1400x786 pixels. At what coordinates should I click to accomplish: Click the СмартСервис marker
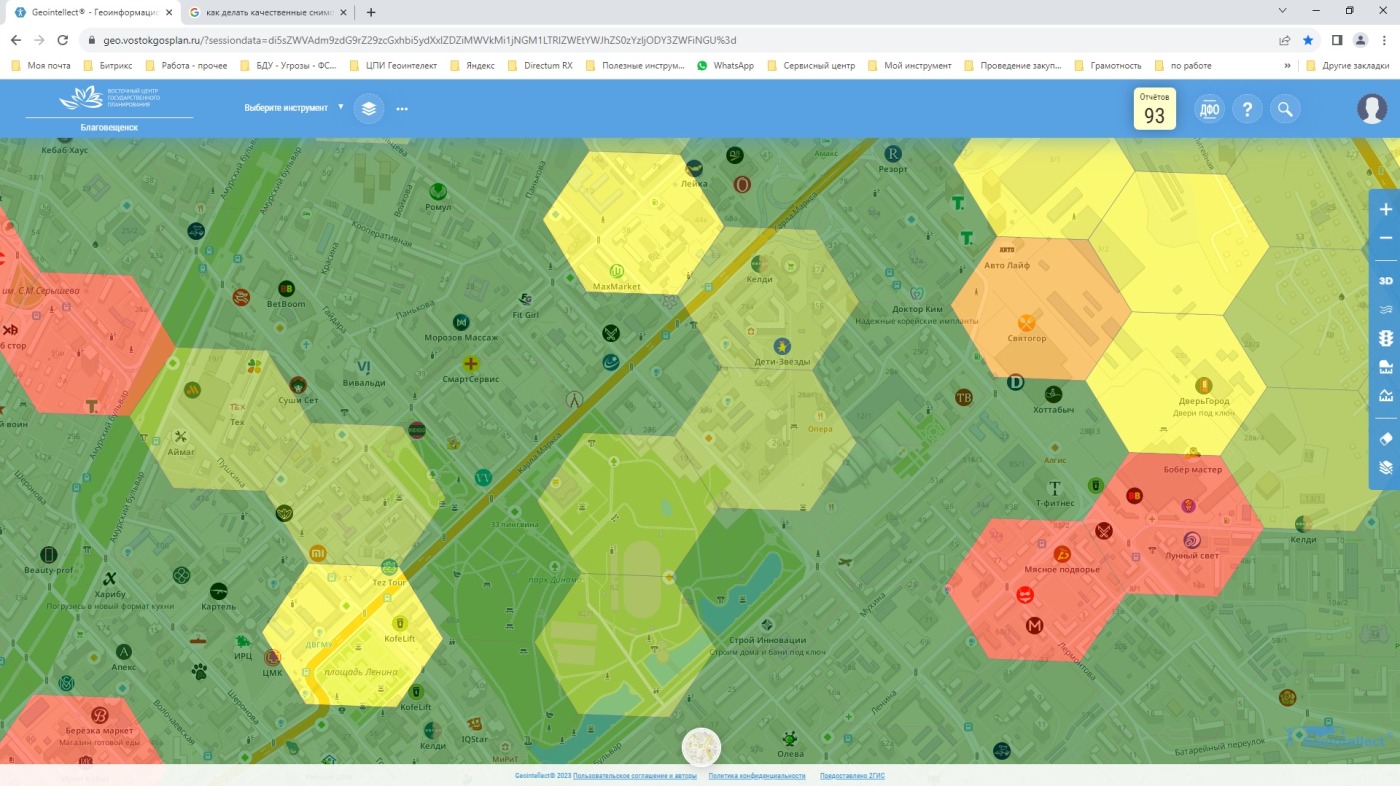(470, 364)
